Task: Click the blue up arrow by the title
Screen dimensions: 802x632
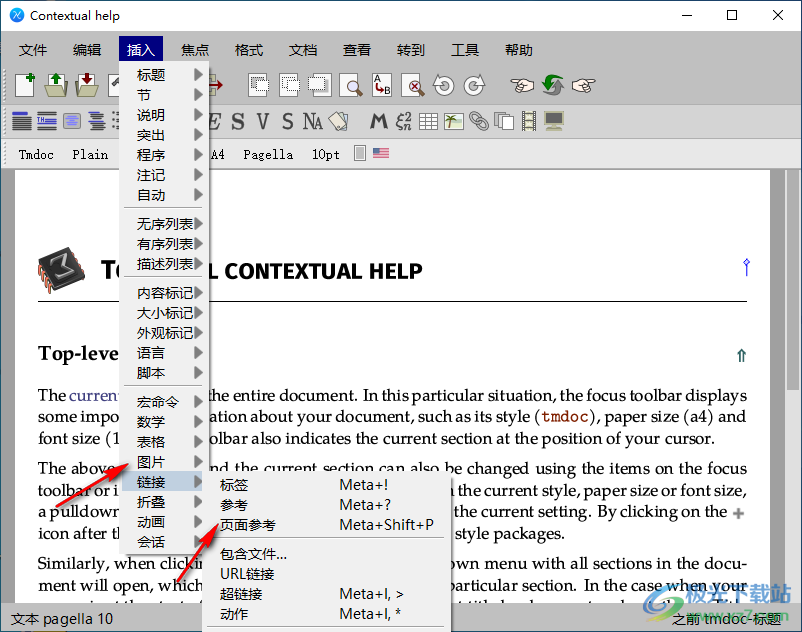Action: pyautogui.click(x=746, y=267)
